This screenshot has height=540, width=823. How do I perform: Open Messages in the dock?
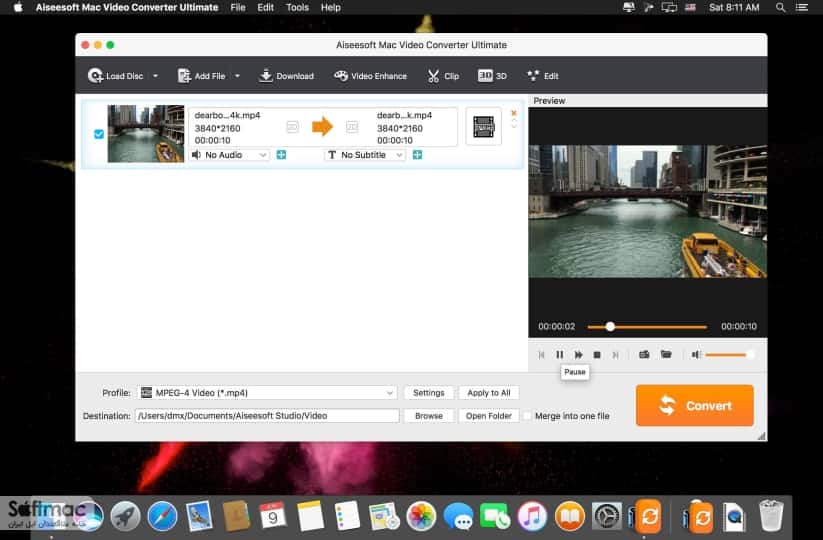458,516
